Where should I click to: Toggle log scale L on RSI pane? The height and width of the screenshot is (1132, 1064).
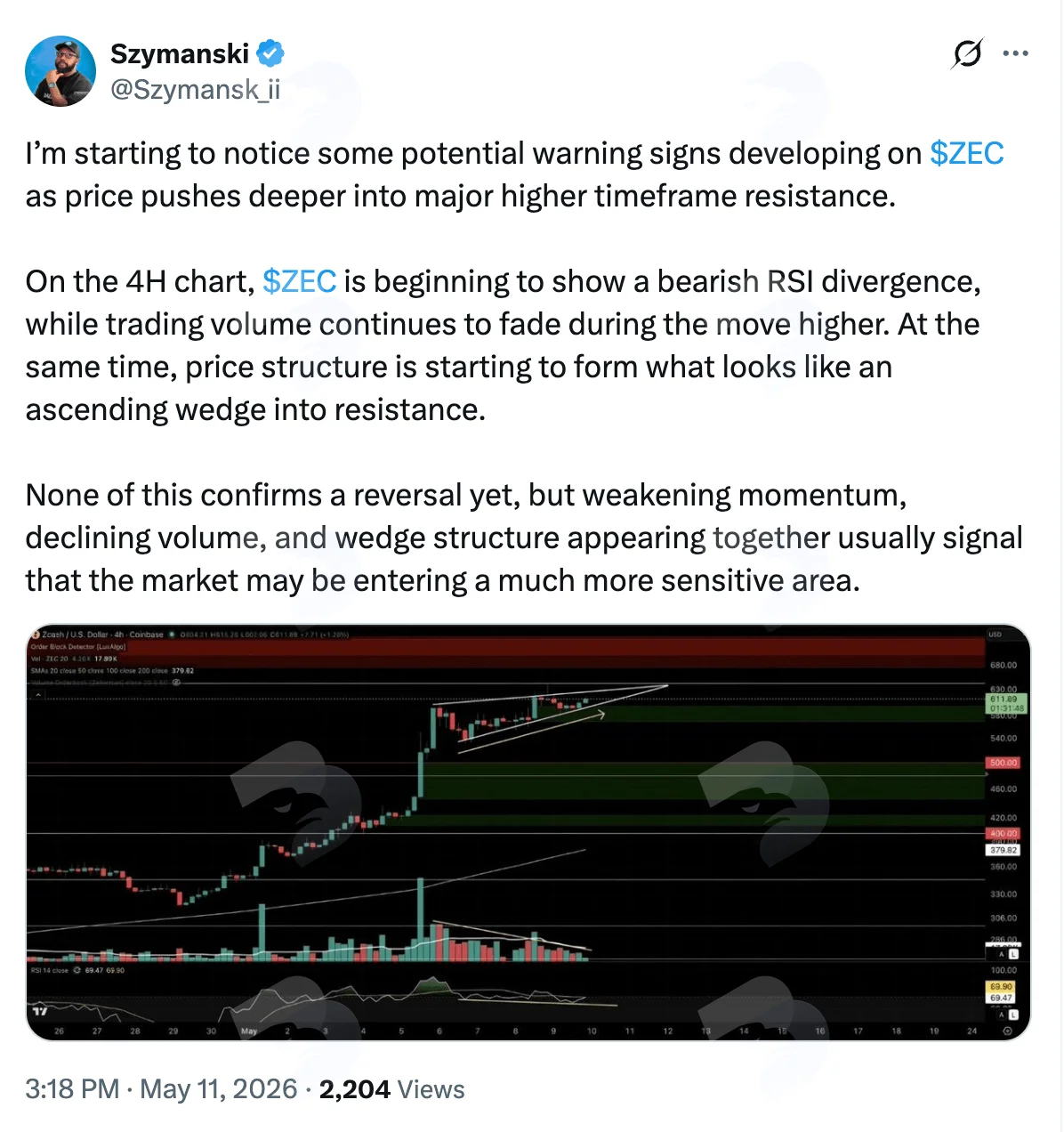pyautogui.click(x=1013, y=1015)
